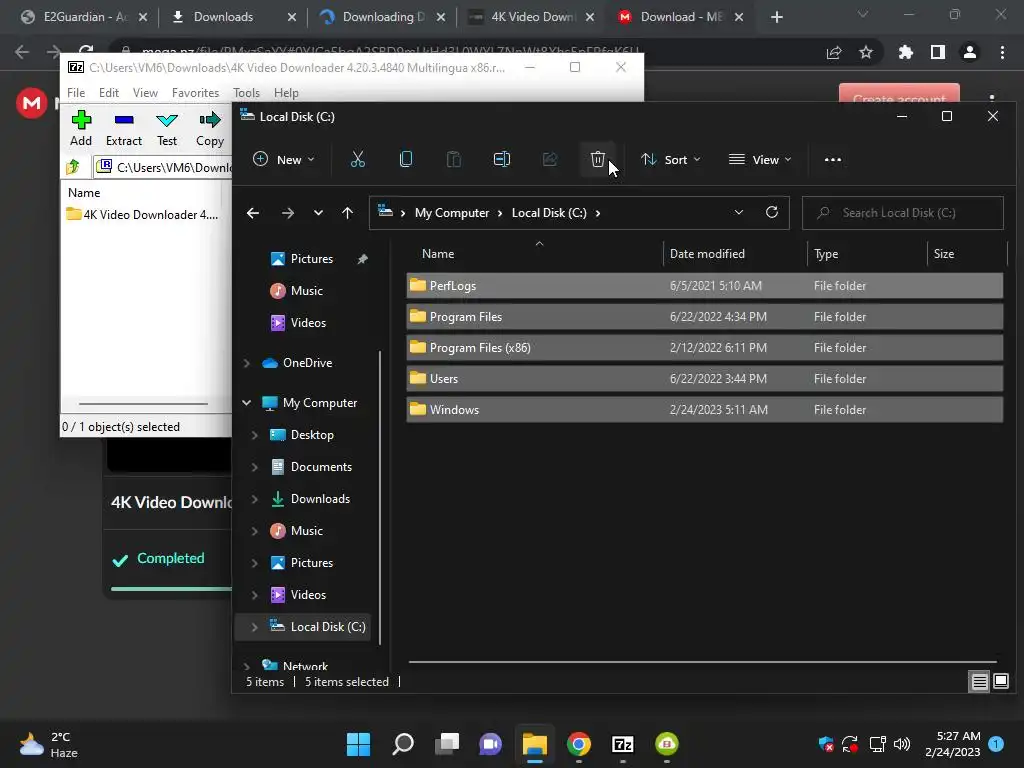Expand the OneDrive tree node
Viewport: 1024px width, 768px height.
click(x=247, y=363)
